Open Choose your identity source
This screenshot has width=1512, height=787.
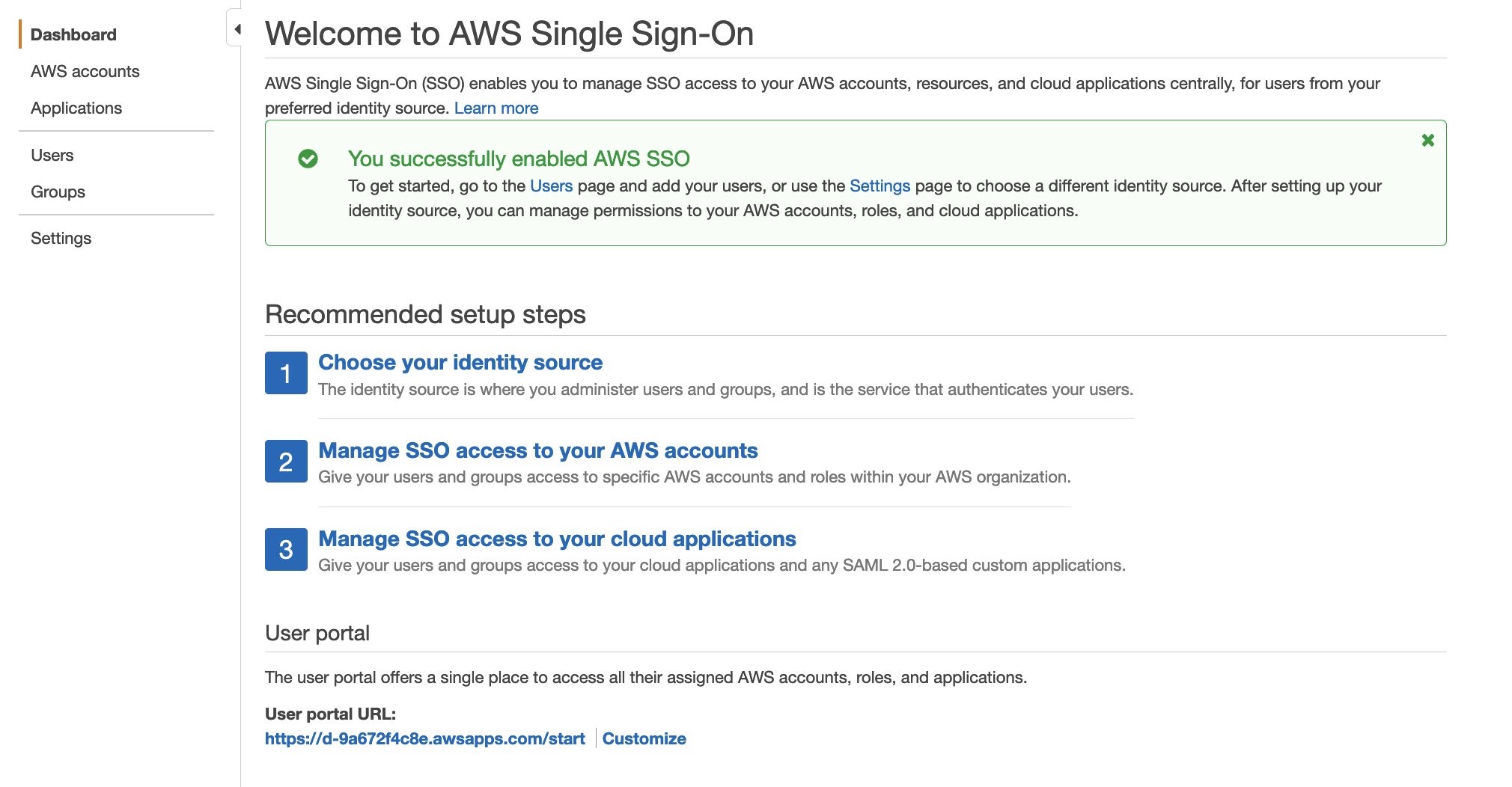click(x=460, y=362)
